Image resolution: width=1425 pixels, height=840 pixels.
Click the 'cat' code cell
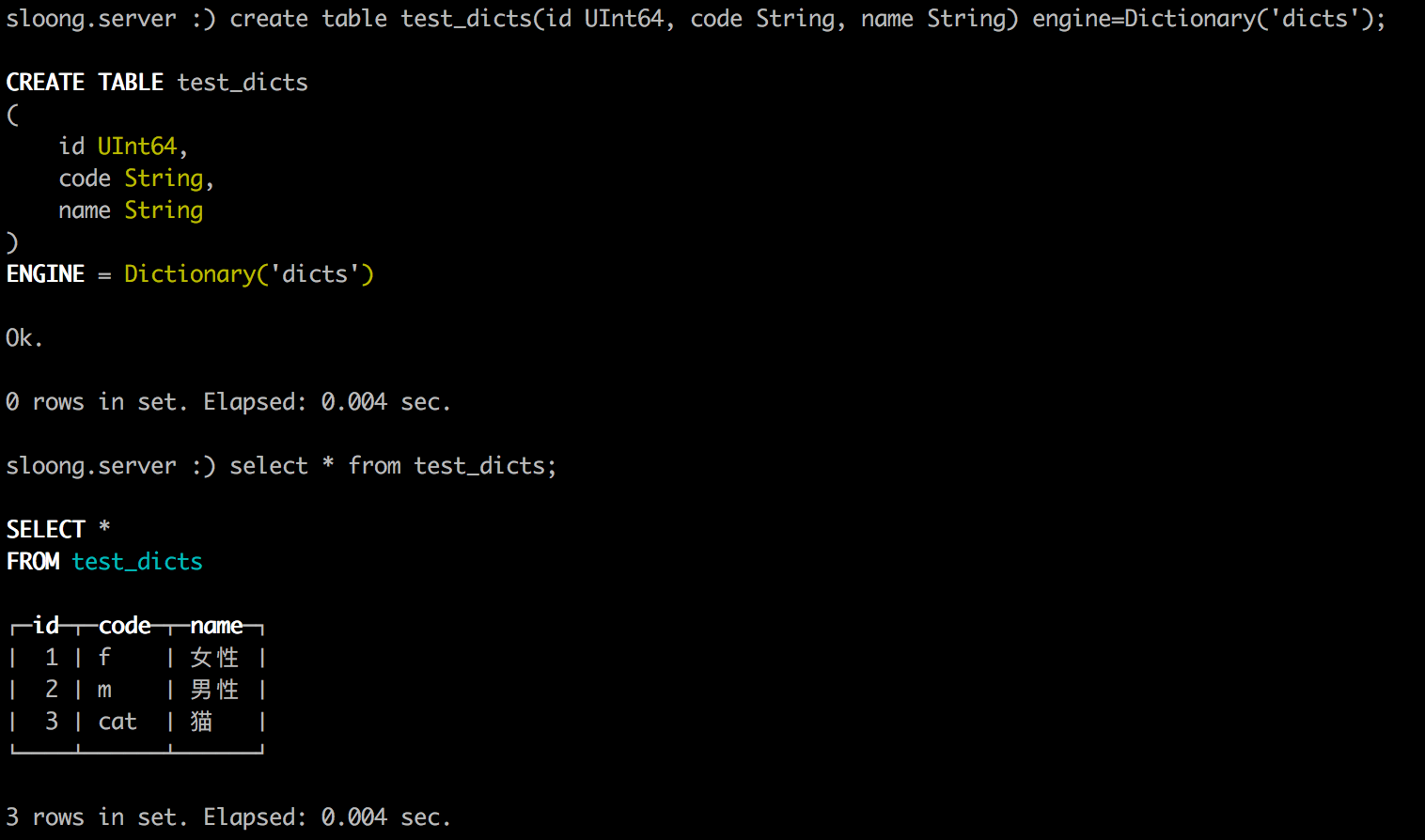click(x=117, y=722)
